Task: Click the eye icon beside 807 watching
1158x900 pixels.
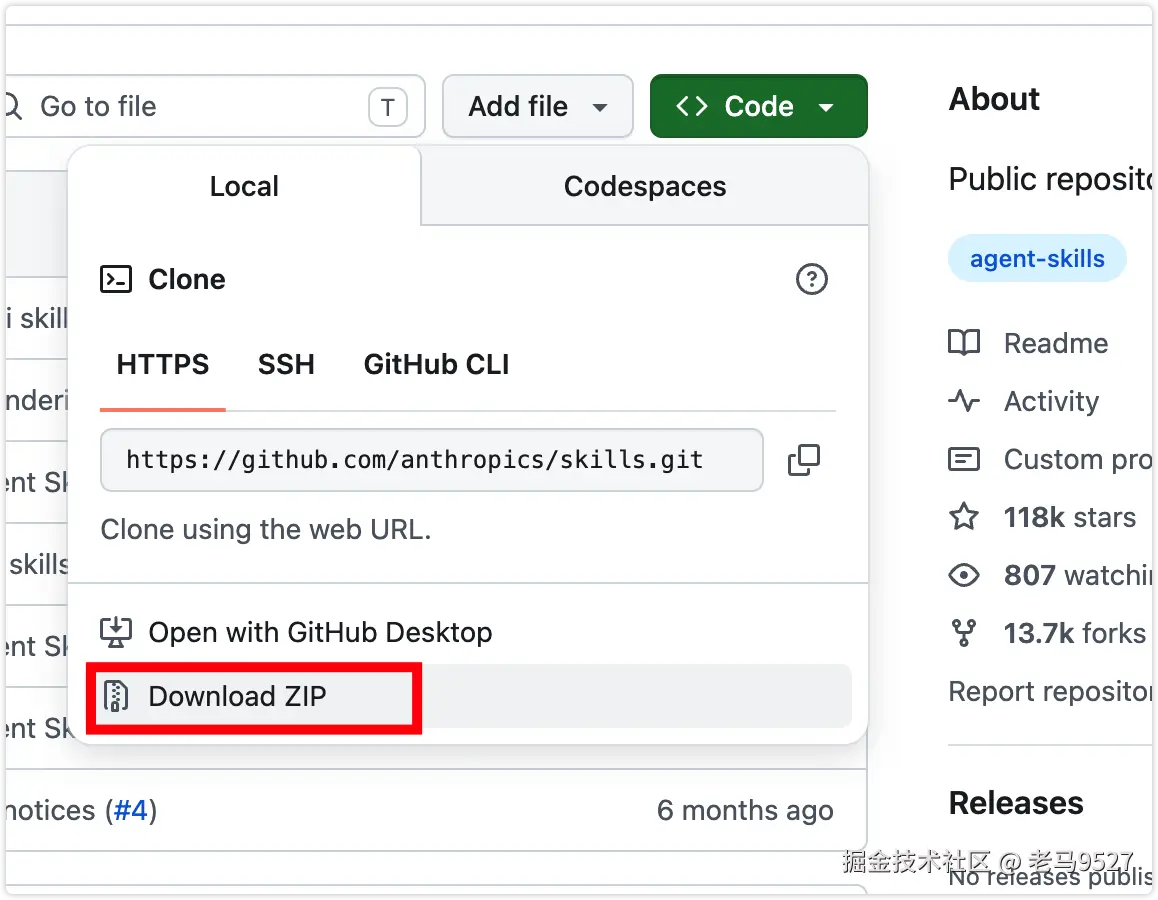Action: coord(964,575)
